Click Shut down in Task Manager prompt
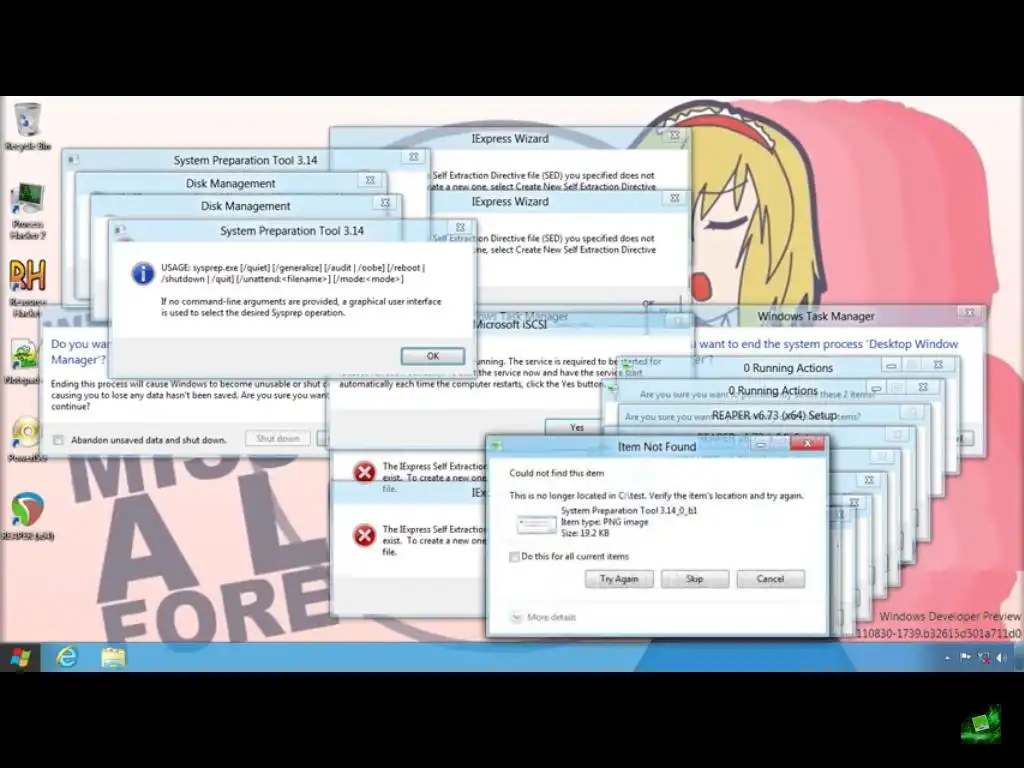This screenshot has height=768, width=1024. point(278,438)
